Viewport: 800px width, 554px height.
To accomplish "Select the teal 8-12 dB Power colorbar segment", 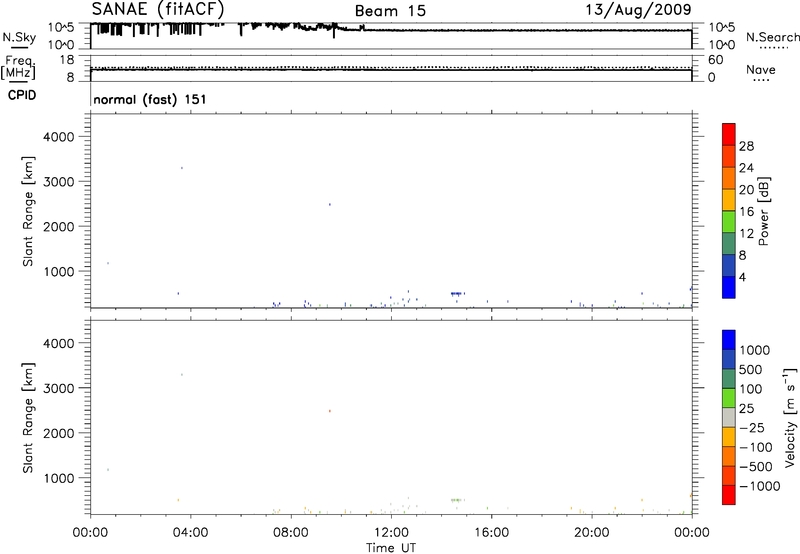I will click(x=729, y=244).
